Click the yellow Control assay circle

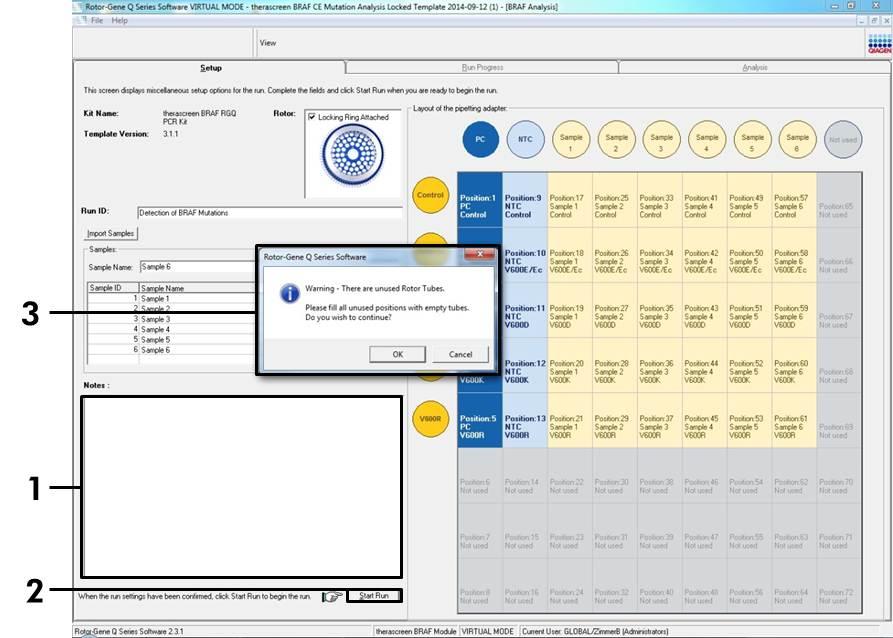tap(430, 195)
